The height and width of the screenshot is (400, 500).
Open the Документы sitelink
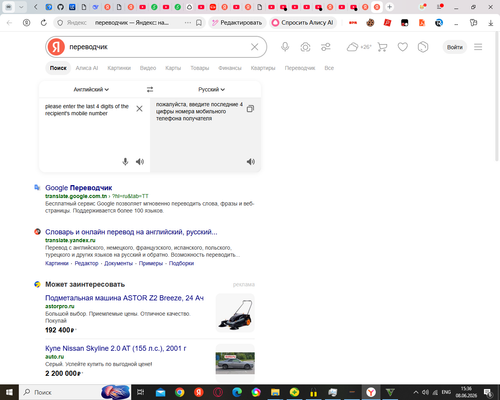(x=118, y=263)
